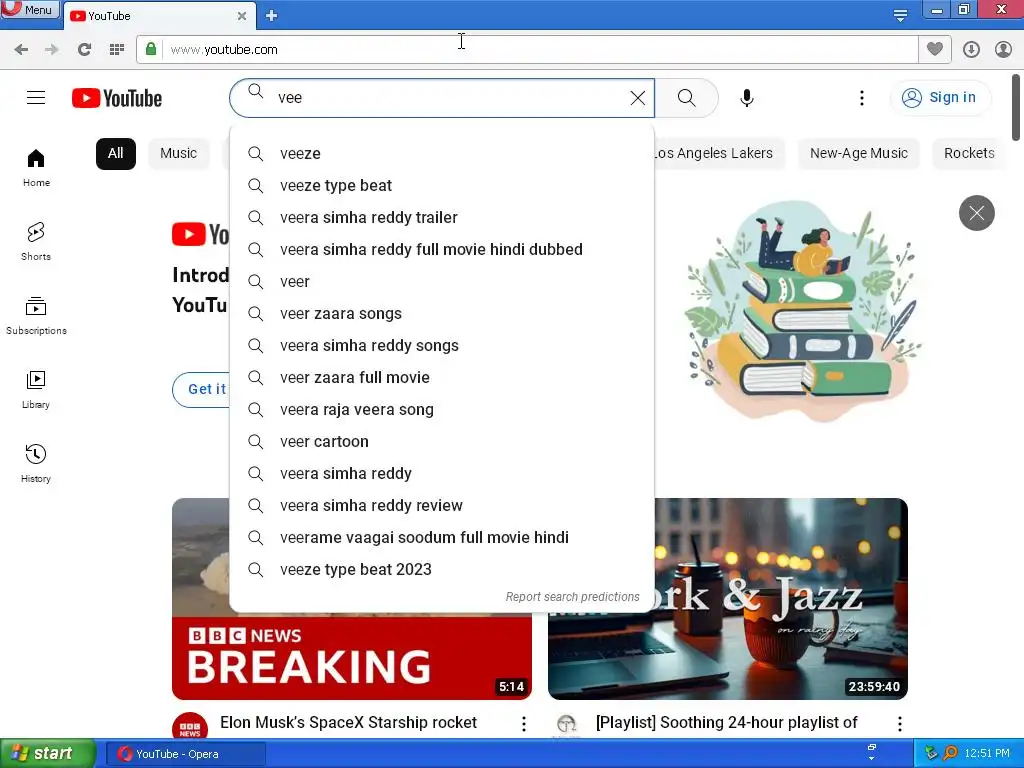Clear the search text with X
Screen dimensions: 1024x768
click(638, 98)
